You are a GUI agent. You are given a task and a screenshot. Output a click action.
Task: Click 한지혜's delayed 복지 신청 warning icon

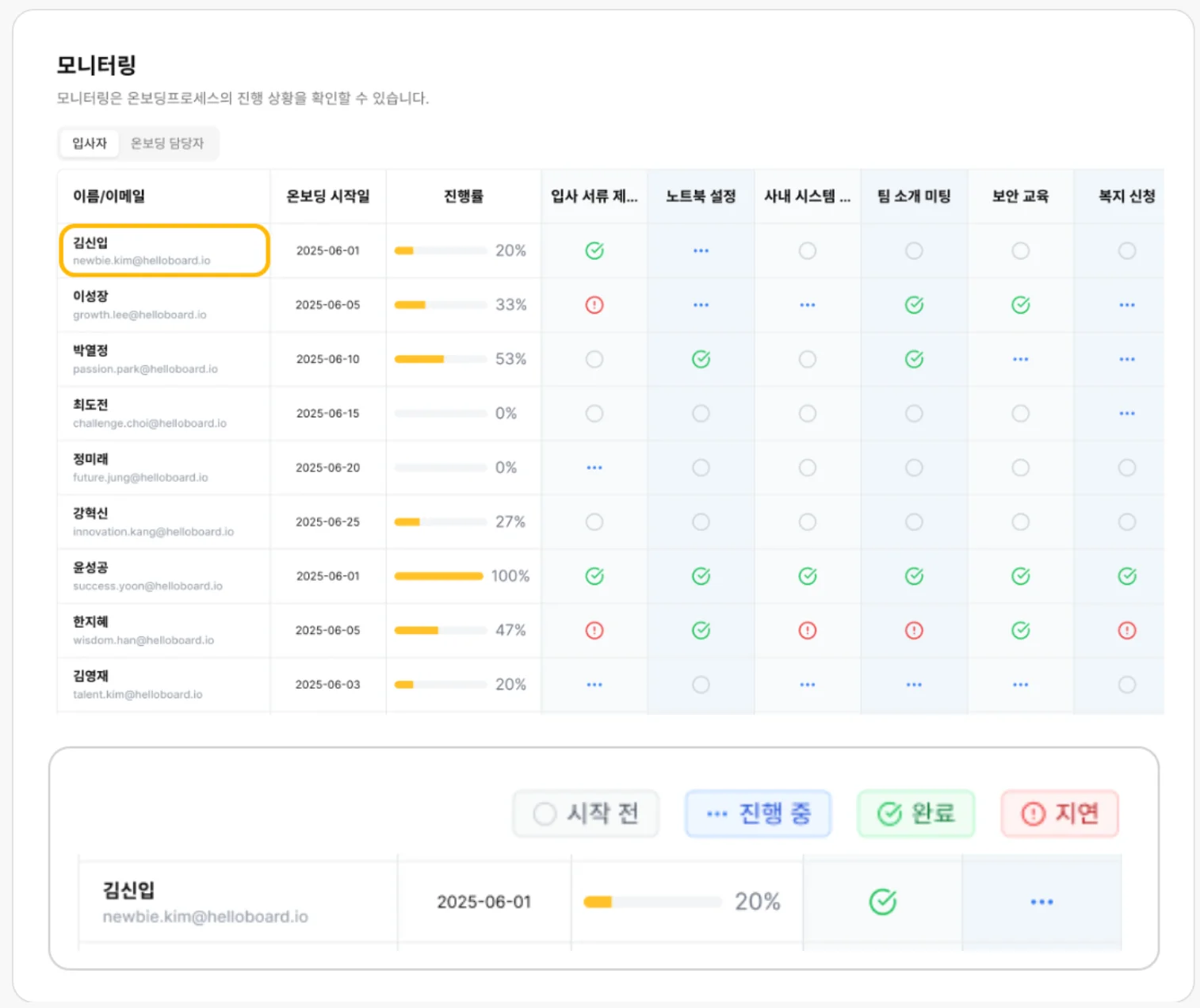(x=1126, y=631)
